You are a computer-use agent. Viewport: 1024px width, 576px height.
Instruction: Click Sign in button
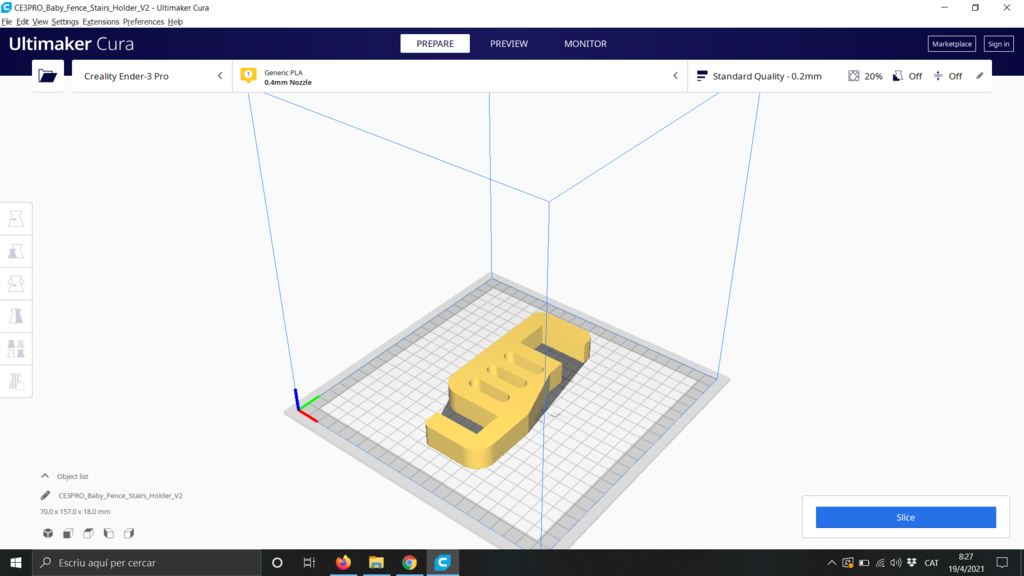point(999,44)
